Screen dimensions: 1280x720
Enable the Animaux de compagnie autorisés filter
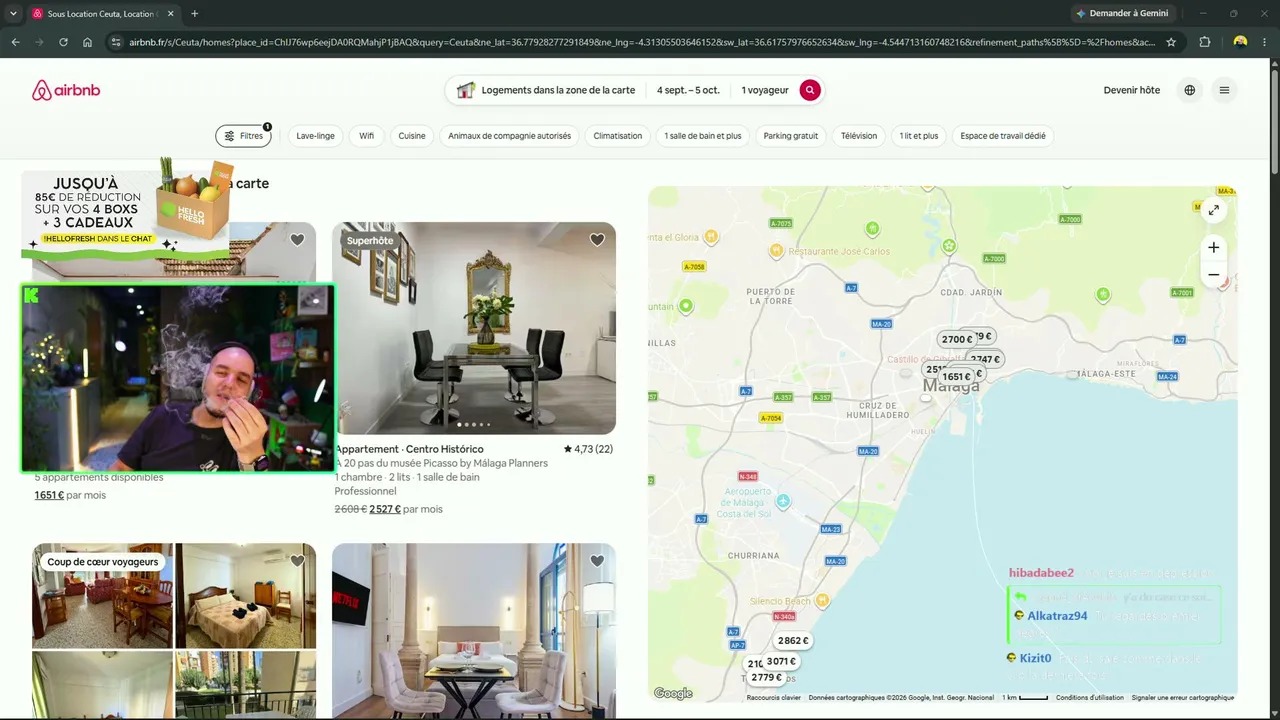tap(509, 136)
